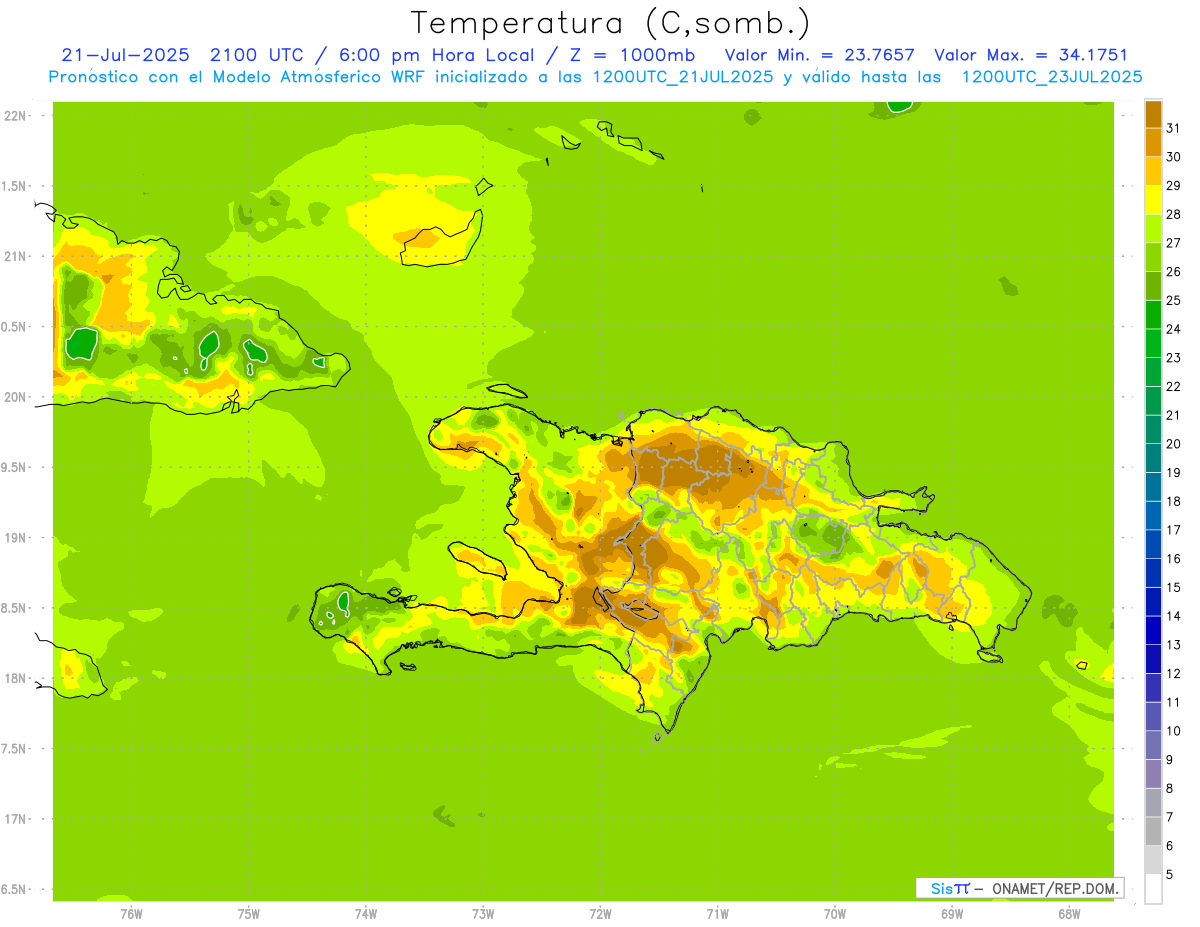This screenshot has height=927, width=1200.
Task: Click the blue legend band between 15 and 16
Action: point(1153,572)
